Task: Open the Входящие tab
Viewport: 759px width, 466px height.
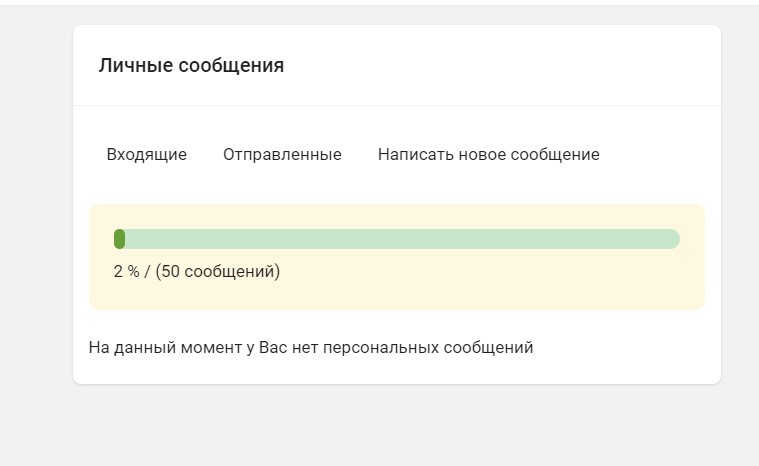Action: tap(146, 155)
